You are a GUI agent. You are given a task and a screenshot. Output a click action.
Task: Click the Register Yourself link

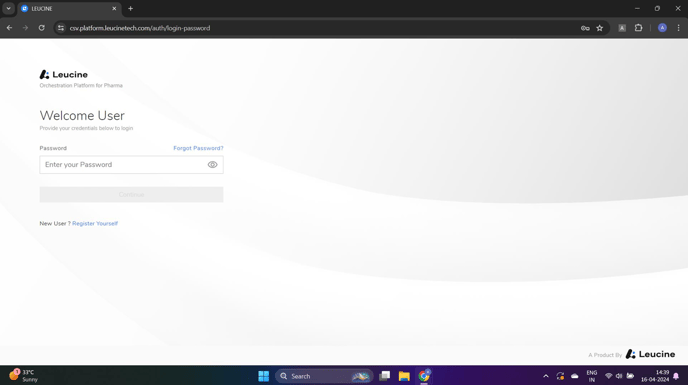point(95,223)
